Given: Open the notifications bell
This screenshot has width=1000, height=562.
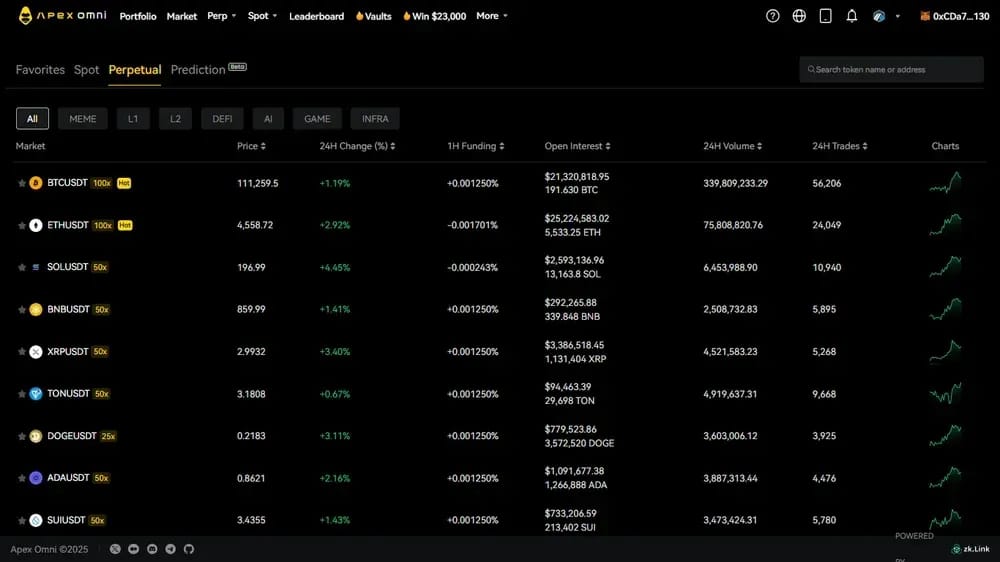Looking at the screenshot, I should (x=851, y=16).
